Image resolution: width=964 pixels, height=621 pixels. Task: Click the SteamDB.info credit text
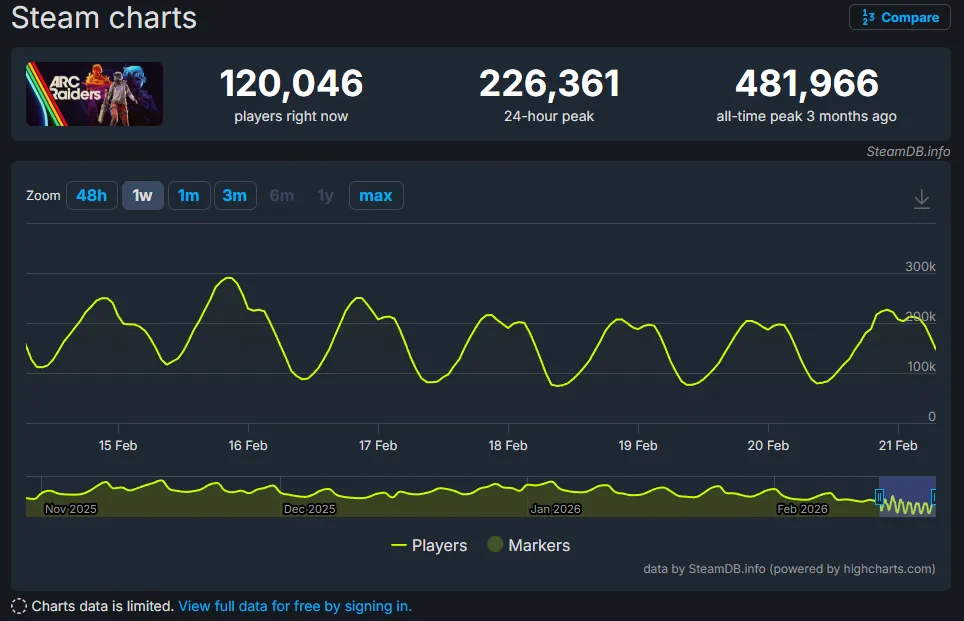[x=908, y=151]
